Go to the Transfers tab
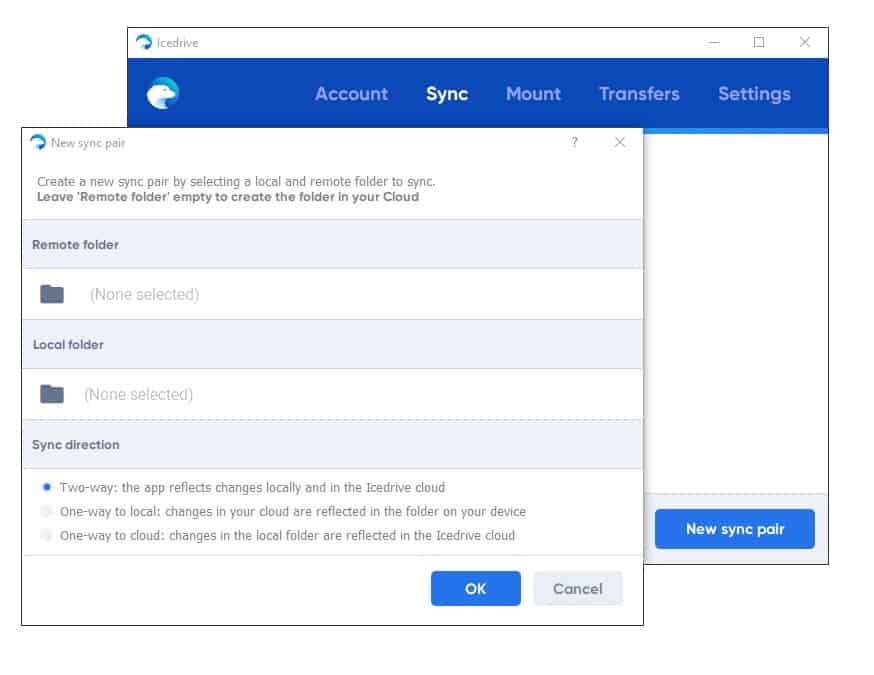The image size is (874, 675). tap(639, 94)
